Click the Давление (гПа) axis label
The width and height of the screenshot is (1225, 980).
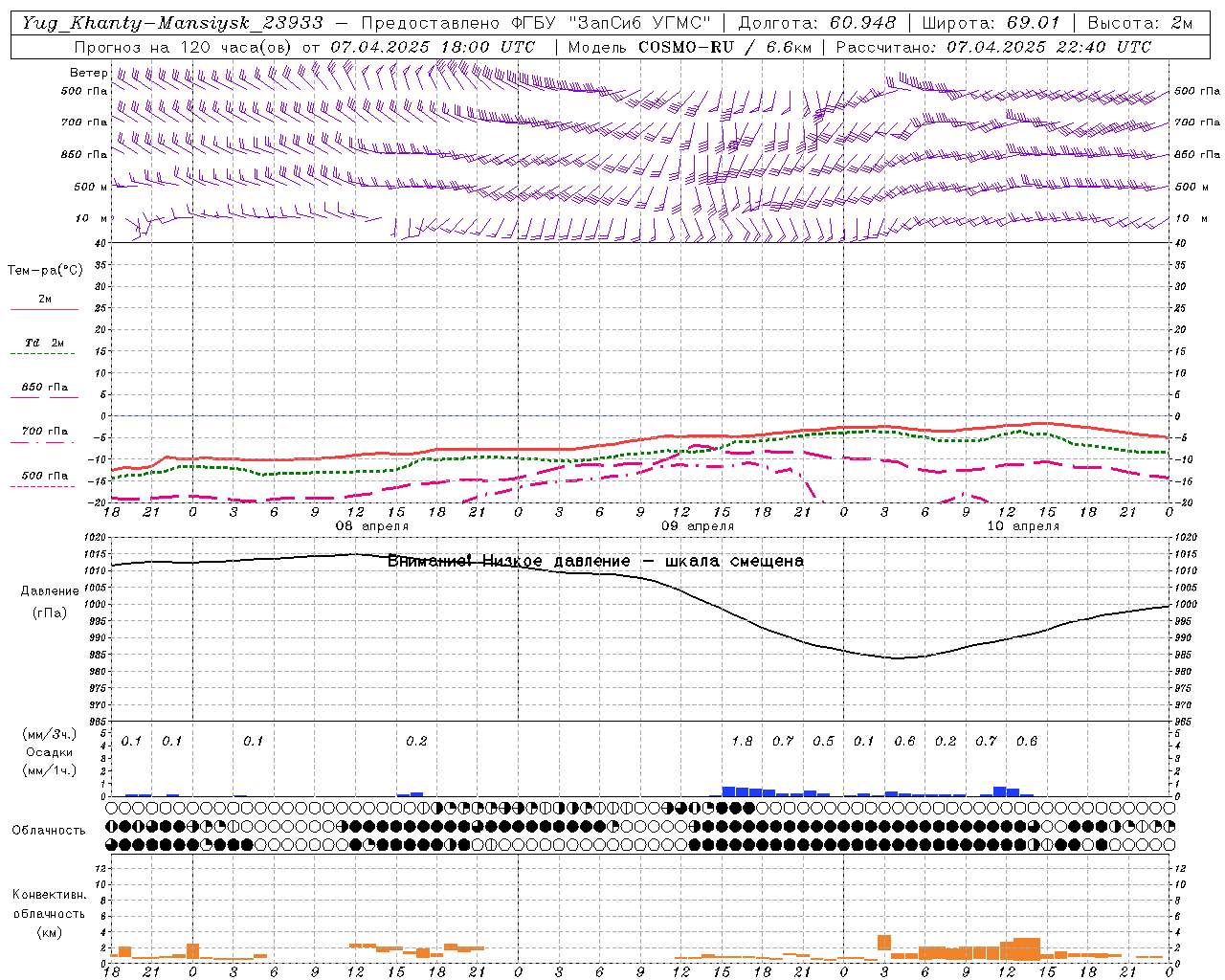coord(50,602)
